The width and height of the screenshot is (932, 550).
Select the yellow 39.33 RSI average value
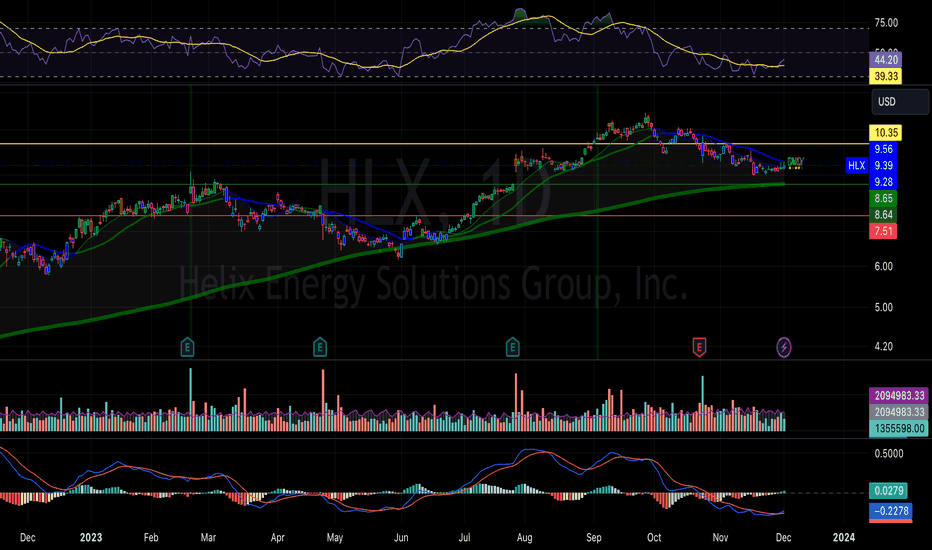(885, 76)
